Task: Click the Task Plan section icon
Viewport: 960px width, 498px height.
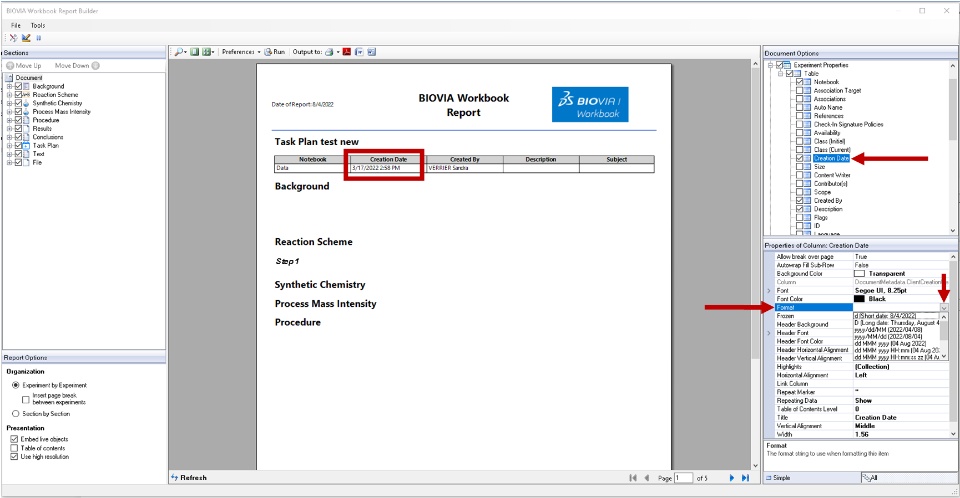Action: pyautogui.click(x=26, y=146)
